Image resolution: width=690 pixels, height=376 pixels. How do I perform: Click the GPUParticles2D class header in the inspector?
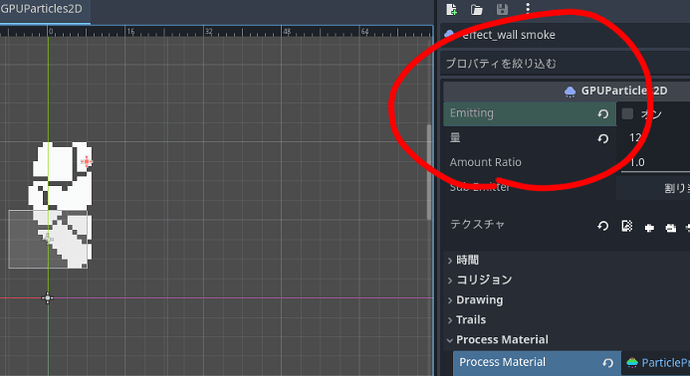[x=567, y=91]
